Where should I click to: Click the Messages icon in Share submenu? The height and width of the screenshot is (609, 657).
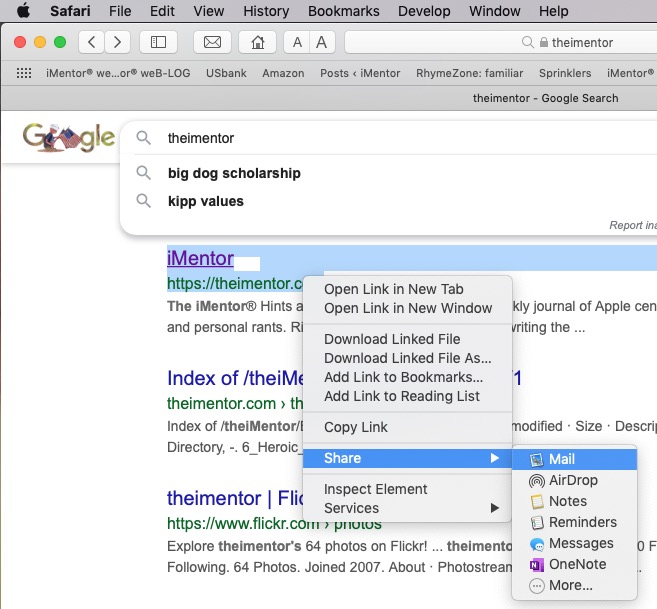coord(537,544)
